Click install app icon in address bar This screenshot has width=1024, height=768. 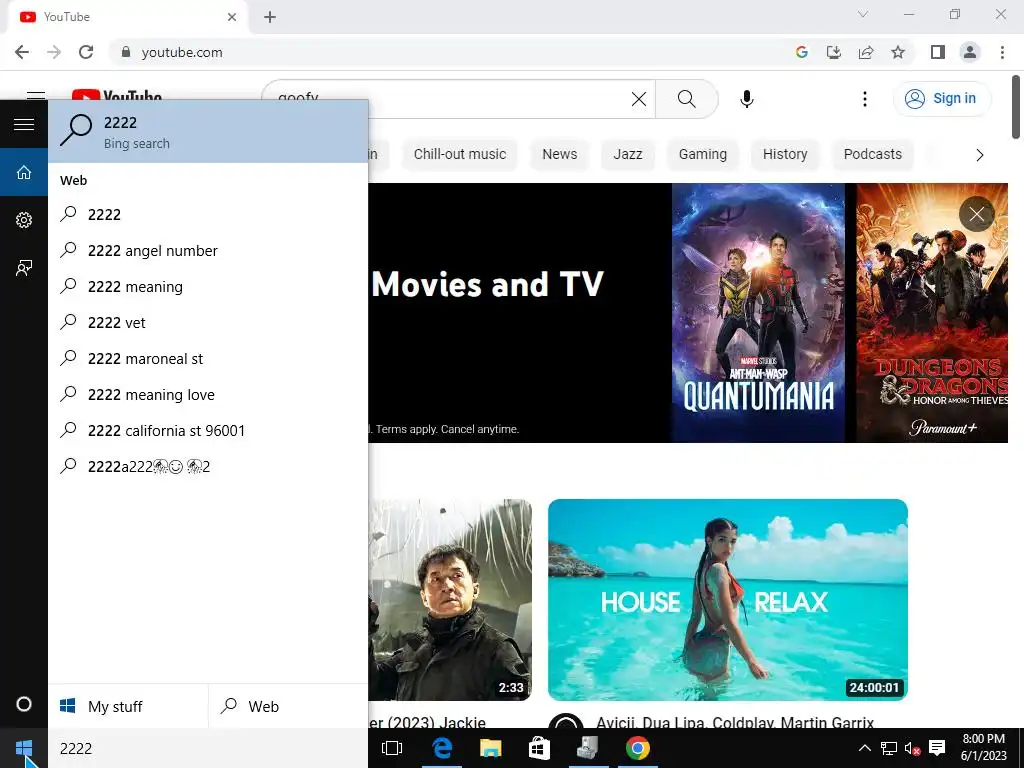point(834,52)
